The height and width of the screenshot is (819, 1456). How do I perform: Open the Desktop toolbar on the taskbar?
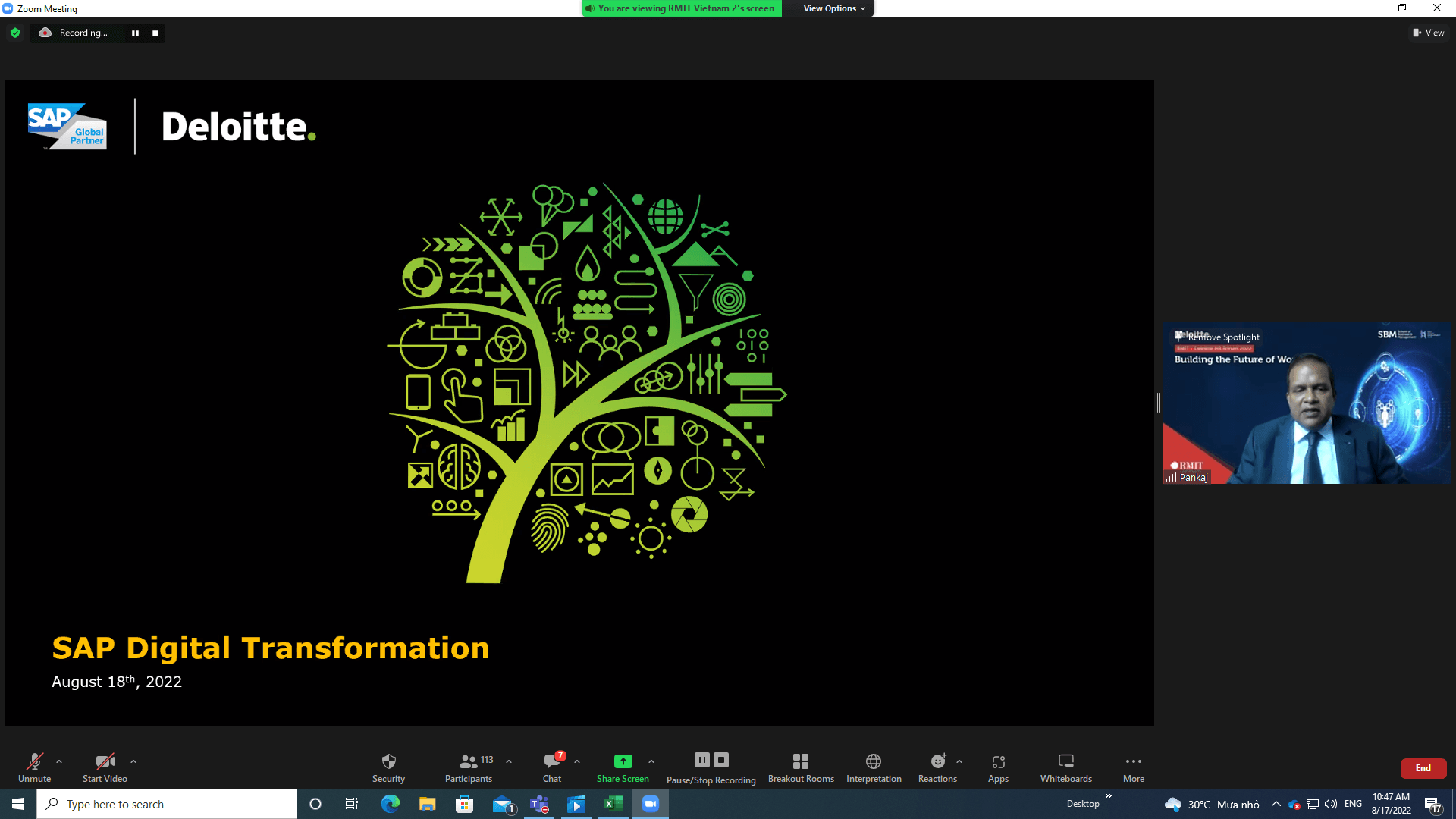[1083, 804]
